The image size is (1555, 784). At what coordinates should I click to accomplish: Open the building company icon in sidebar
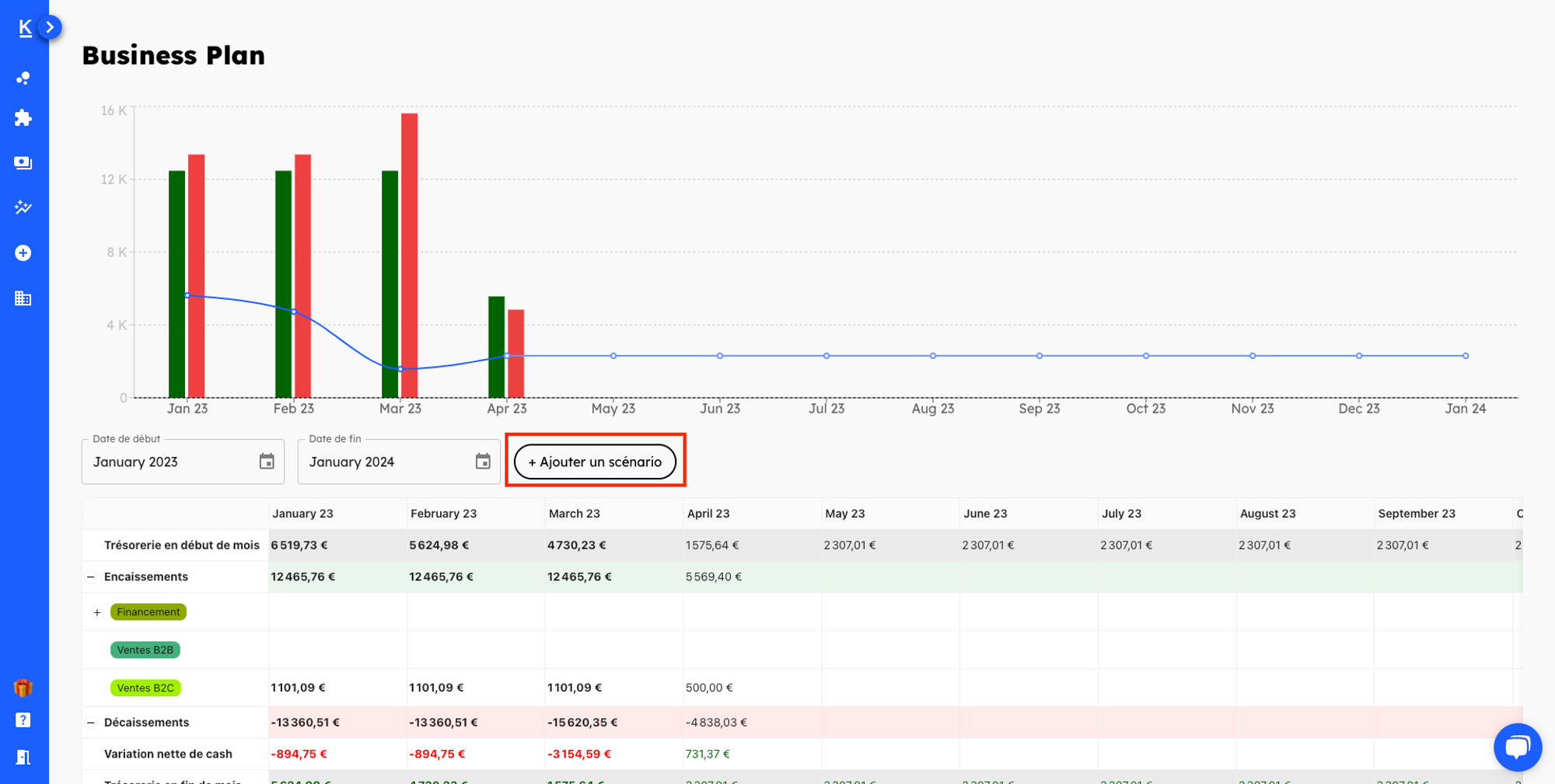[23, 298]
